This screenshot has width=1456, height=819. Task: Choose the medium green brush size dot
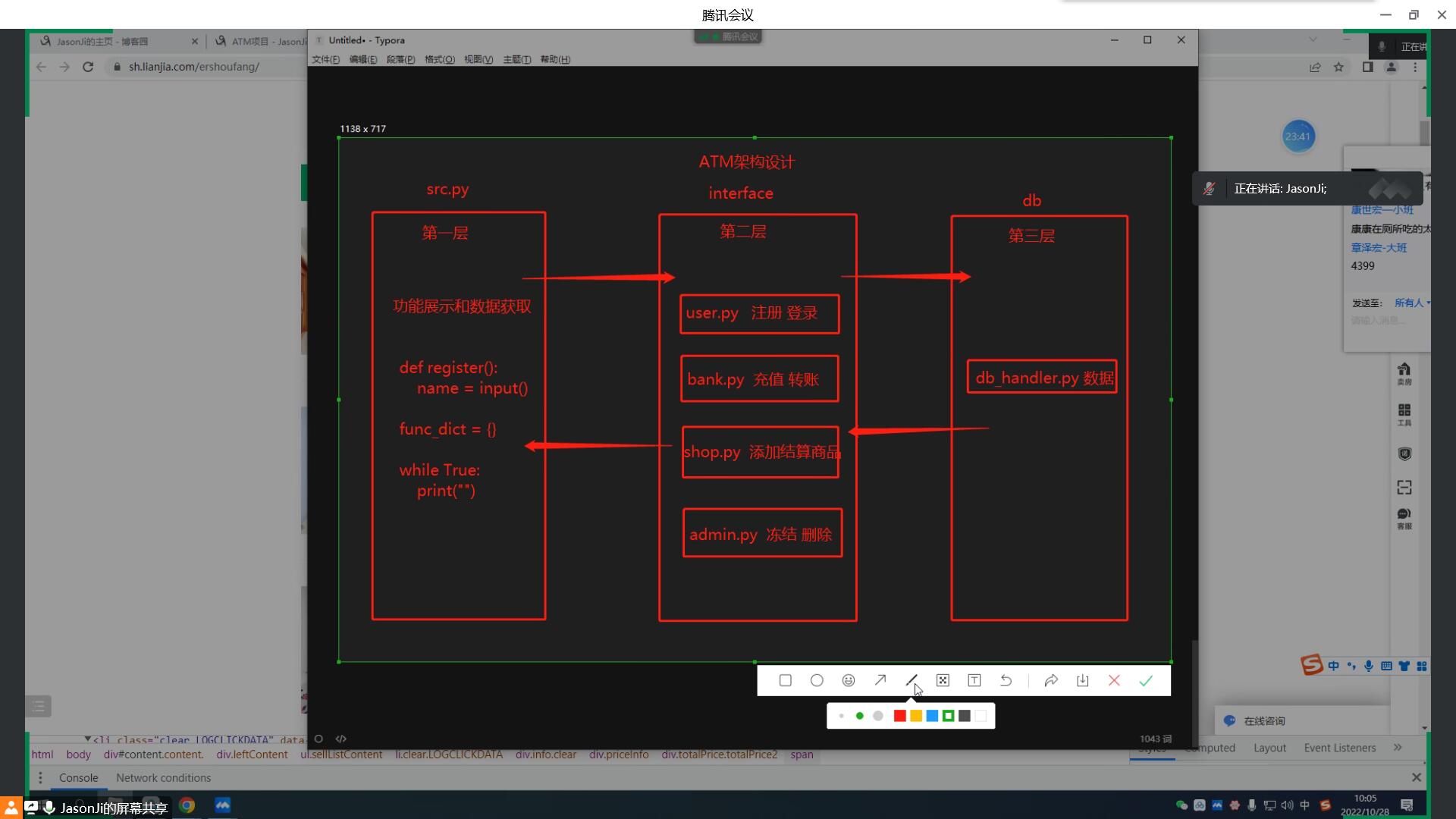tap(860, 716)
